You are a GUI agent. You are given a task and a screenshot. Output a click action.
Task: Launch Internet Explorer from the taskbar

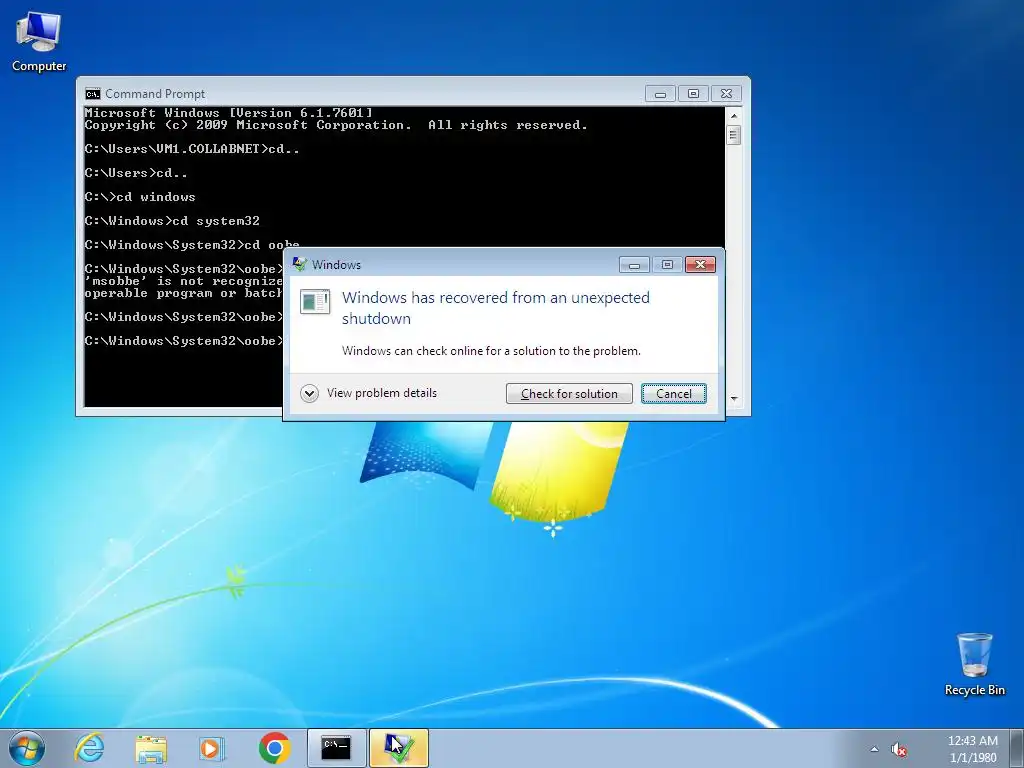pos(89,748)
